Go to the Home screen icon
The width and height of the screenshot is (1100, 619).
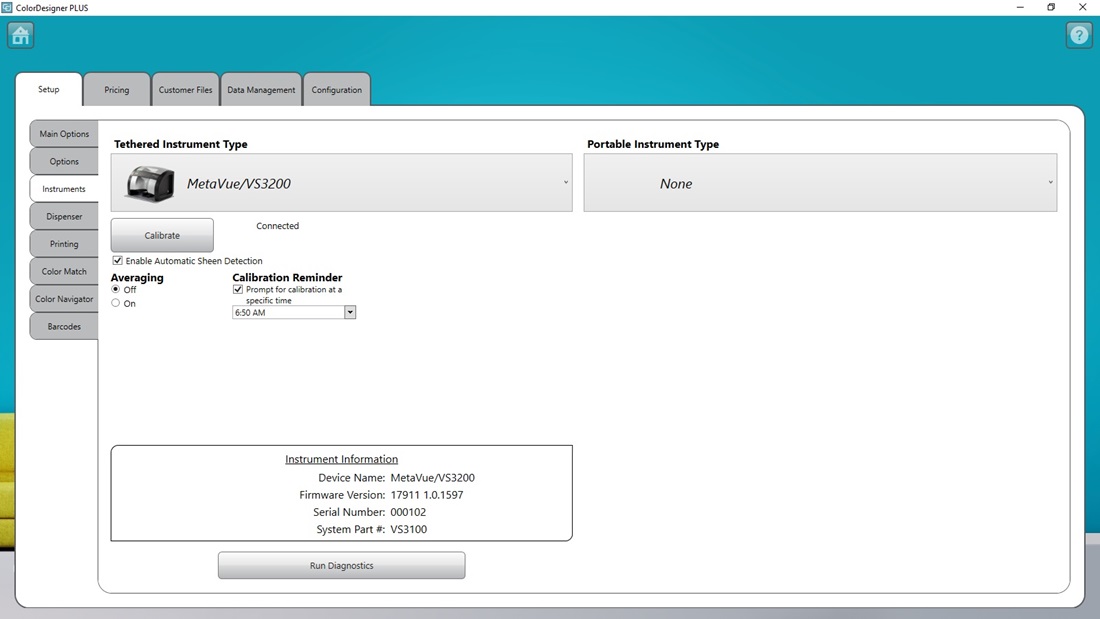(20, 35)
